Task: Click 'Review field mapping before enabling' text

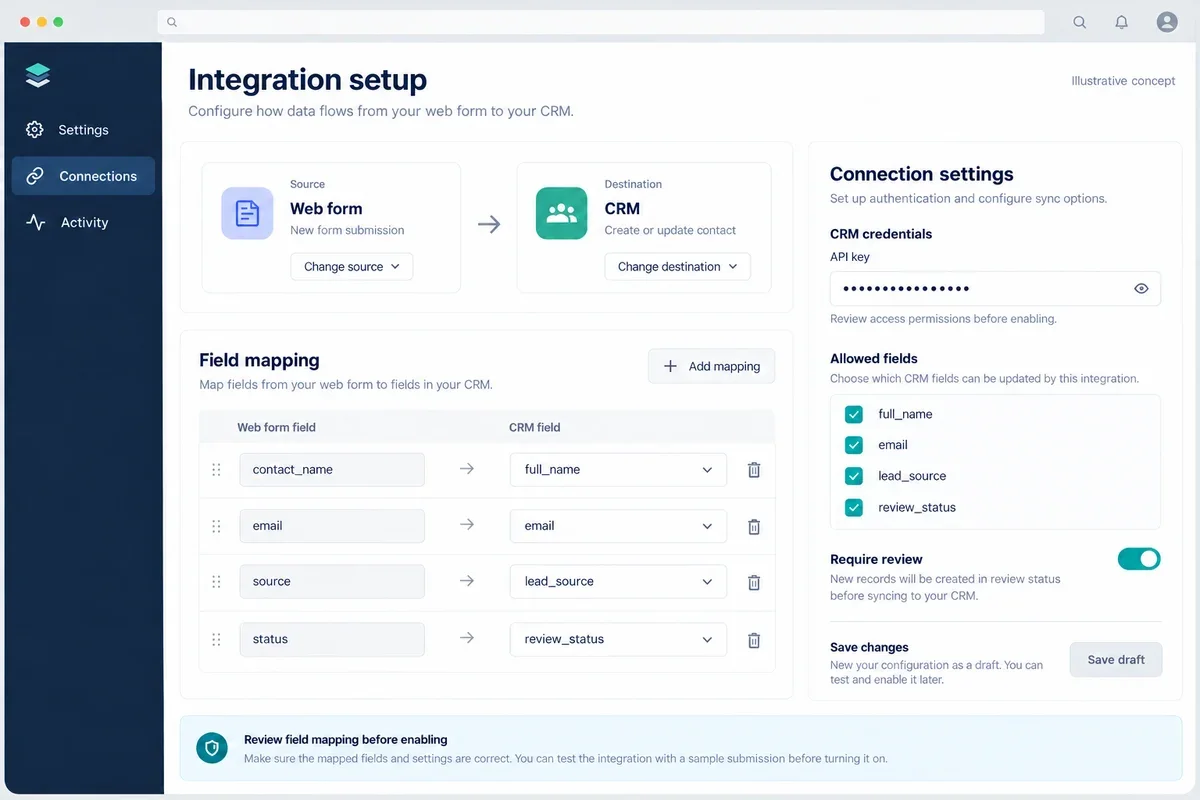Action: coord(346,740)
